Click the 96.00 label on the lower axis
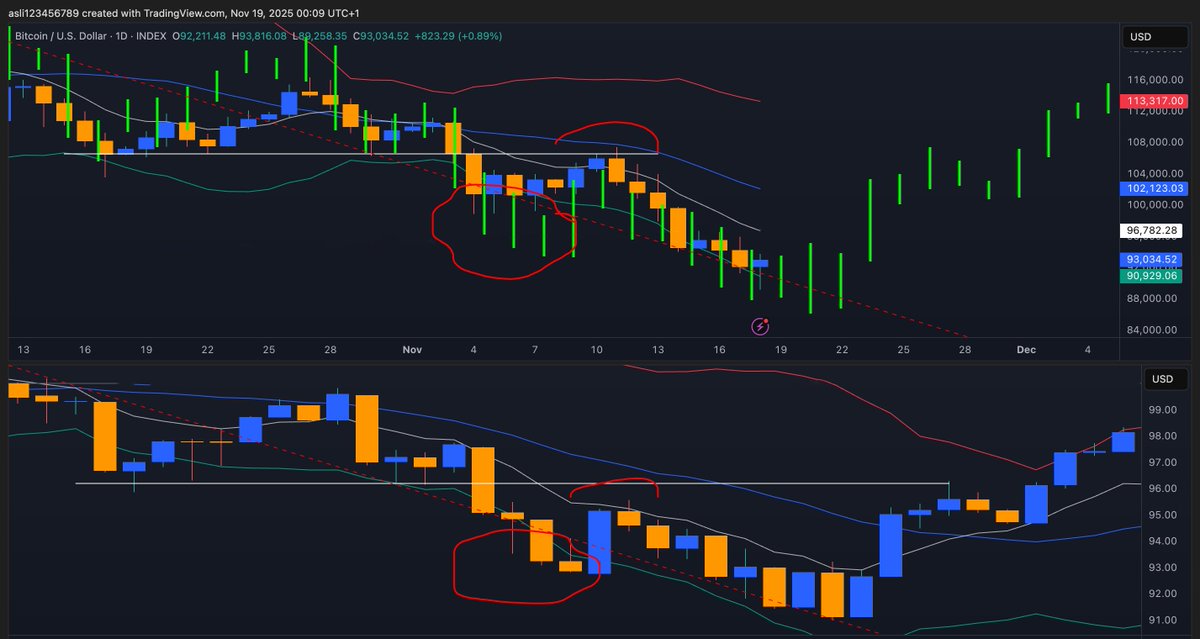 [x=1162, y=489]
